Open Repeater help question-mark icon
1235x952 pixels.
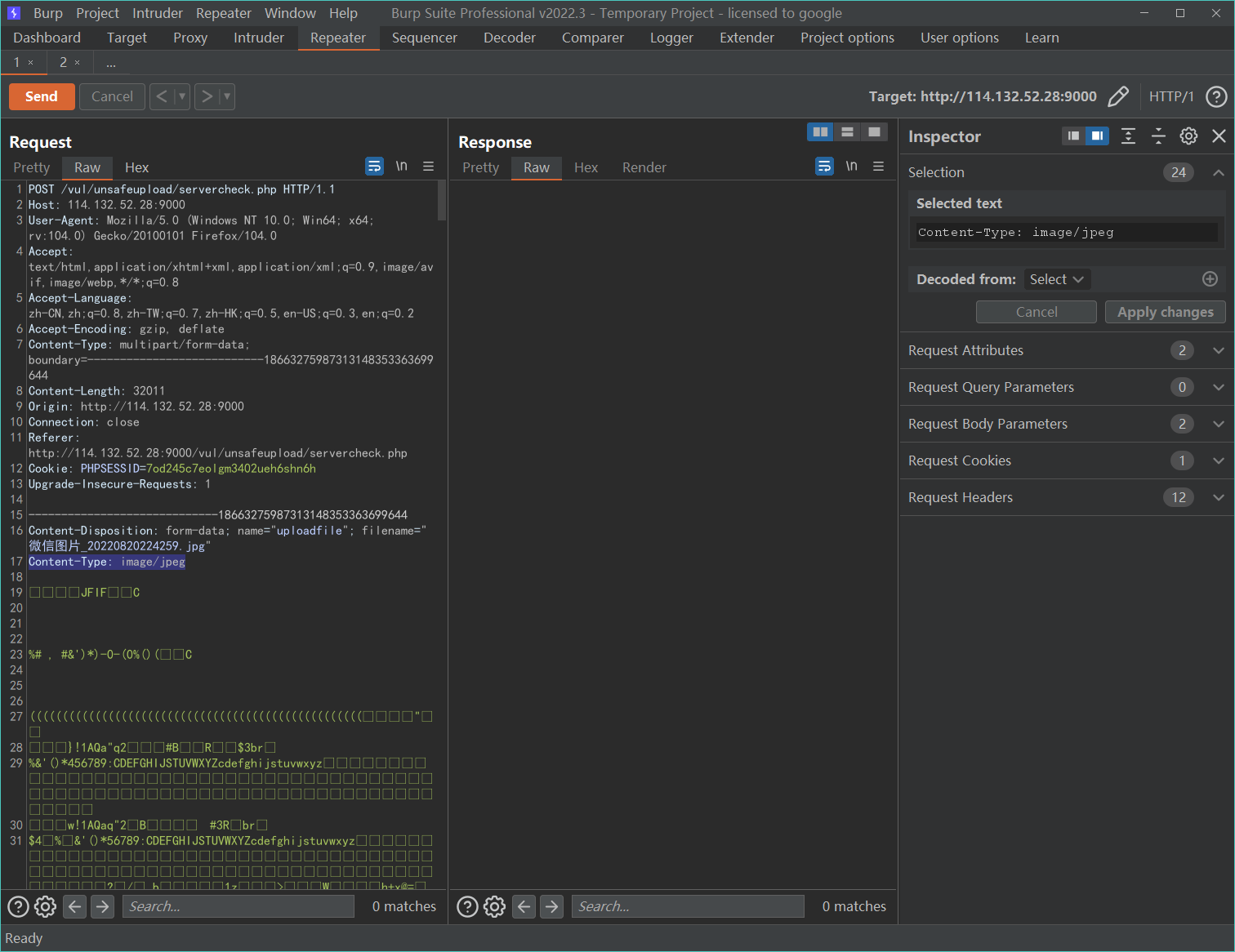click(1216, 96)
